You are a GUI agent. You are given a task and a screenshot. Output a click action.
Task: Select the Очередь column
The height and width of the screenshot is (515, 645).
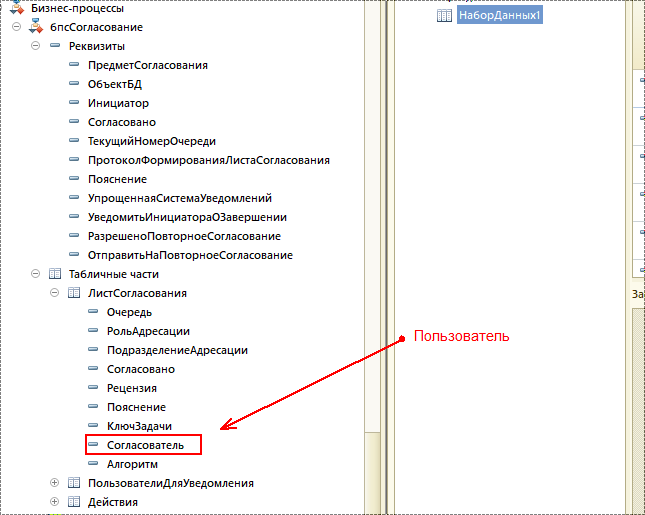point(129,312)
